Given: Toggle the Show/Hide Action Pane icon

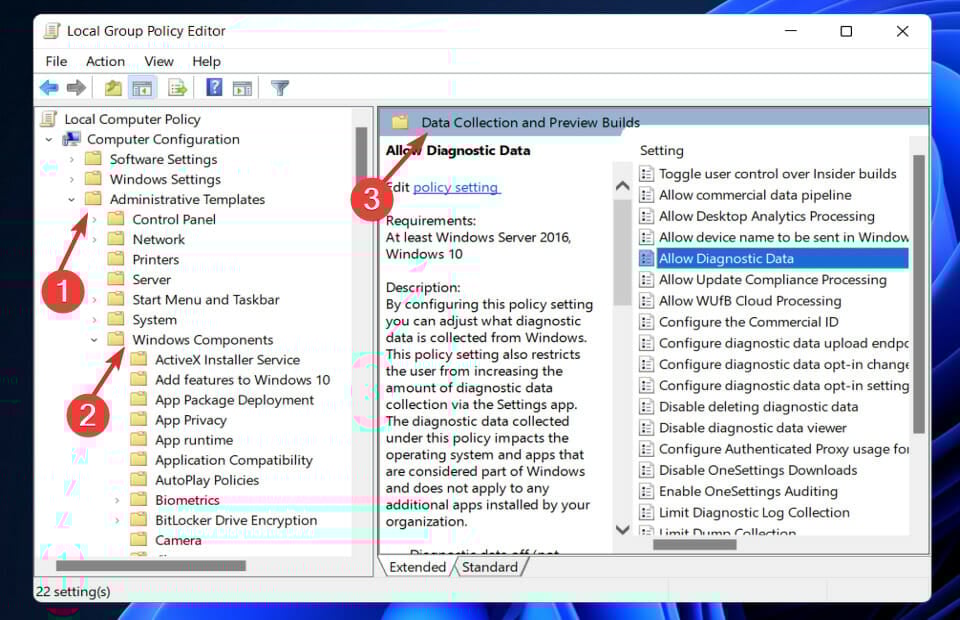Looking at the screenshot, I should 242,88.
